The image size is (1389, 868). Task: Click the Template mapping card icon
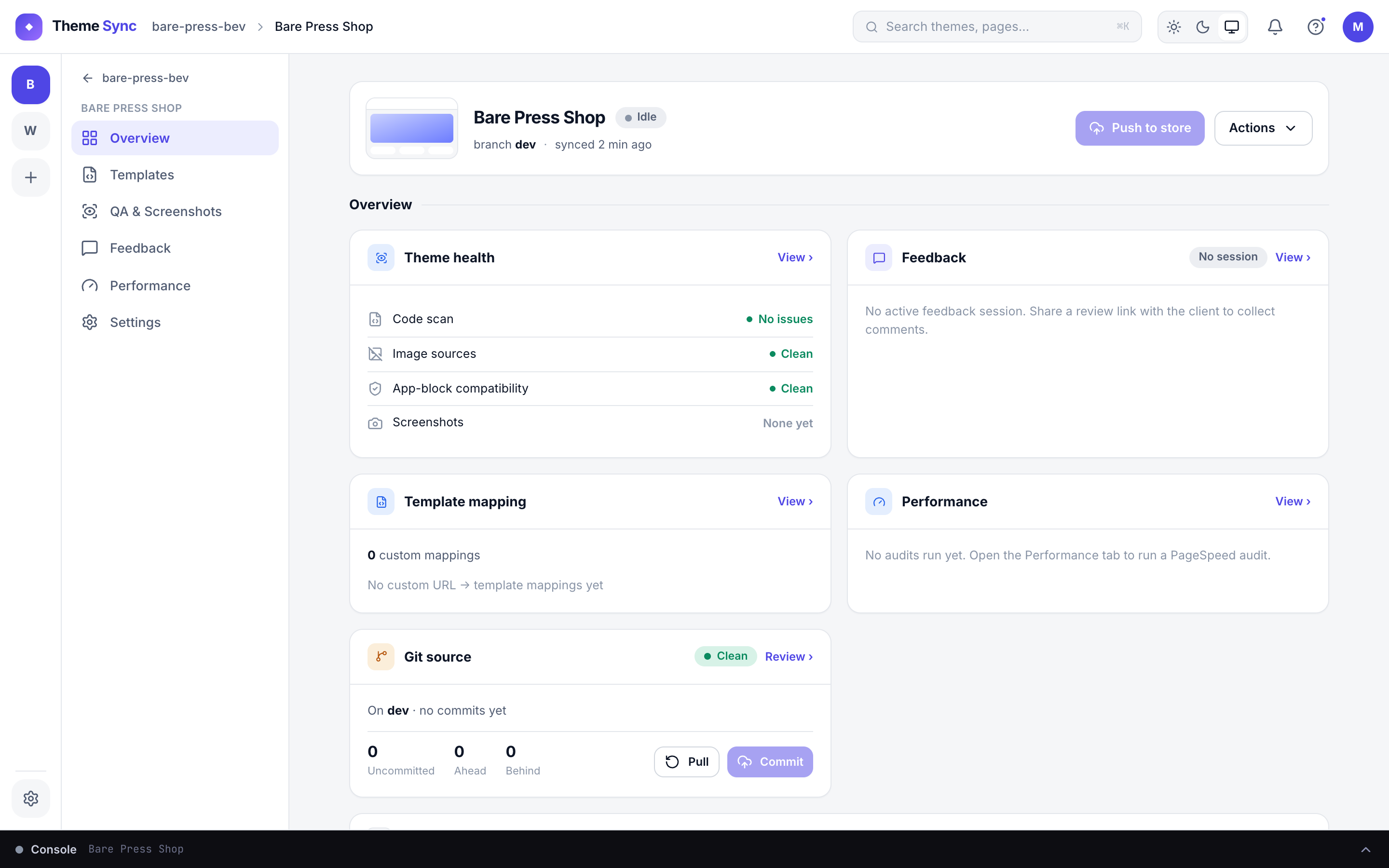[x=381, y=502]
